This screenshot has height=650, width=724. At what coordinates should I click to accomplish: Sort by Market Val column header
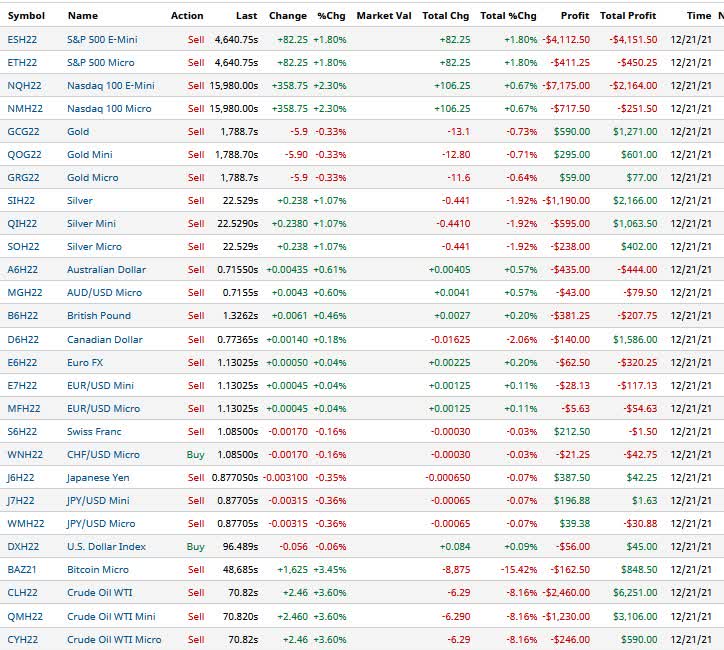click(384, 16)
